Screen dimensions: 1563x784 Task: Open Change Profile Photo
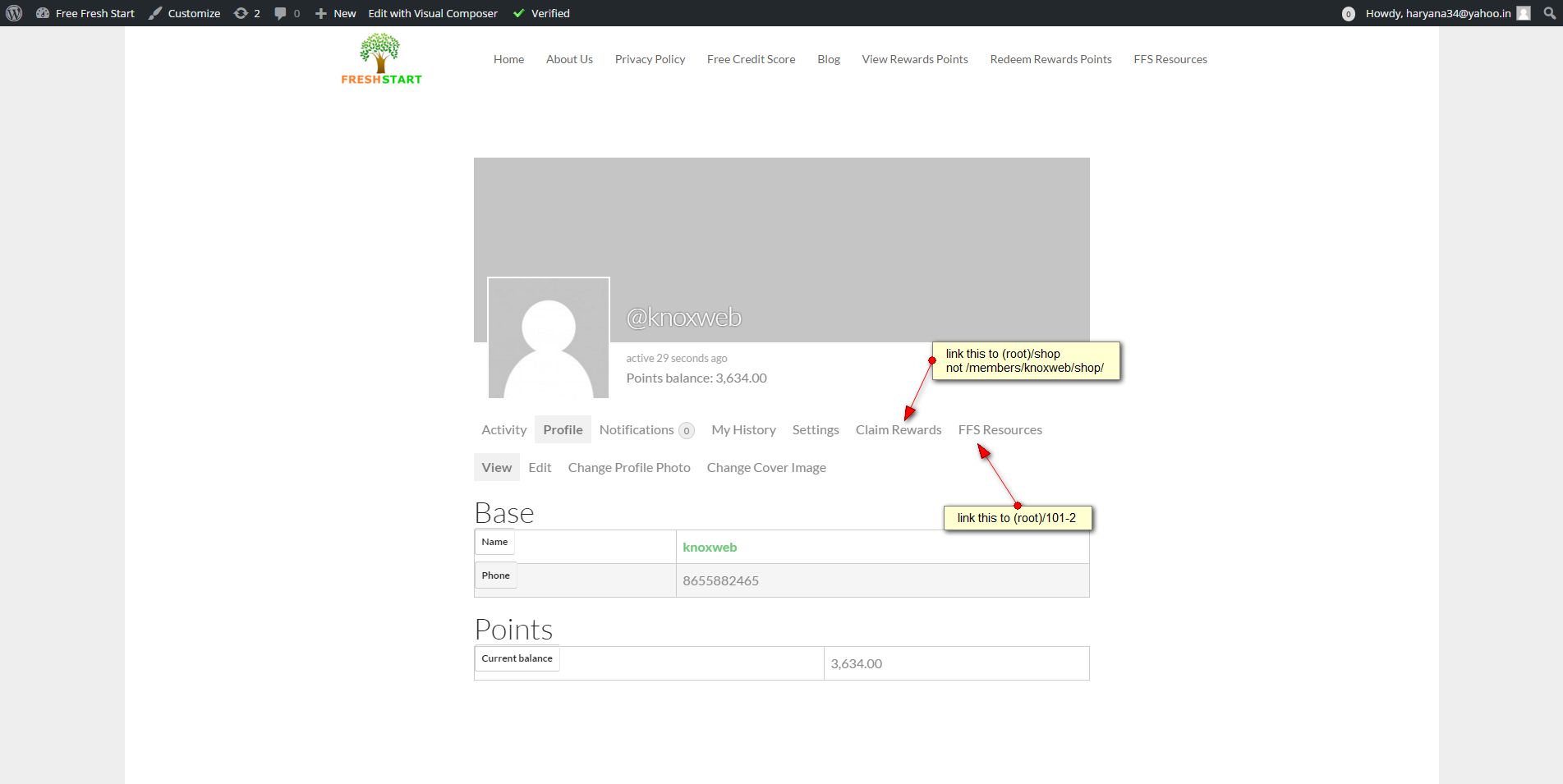[x=629, y=467]
